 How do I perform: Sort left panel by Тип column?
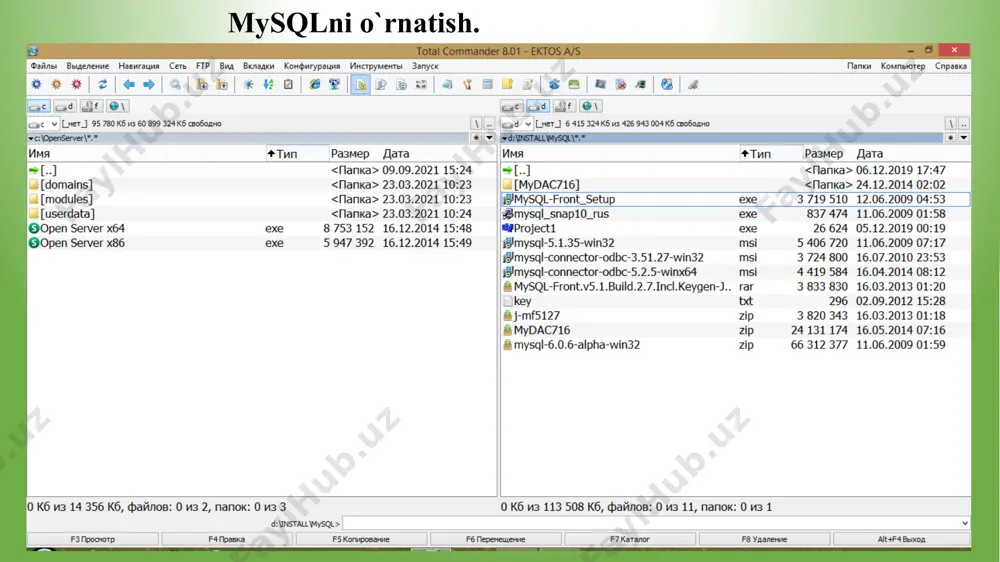click(297, 154)
